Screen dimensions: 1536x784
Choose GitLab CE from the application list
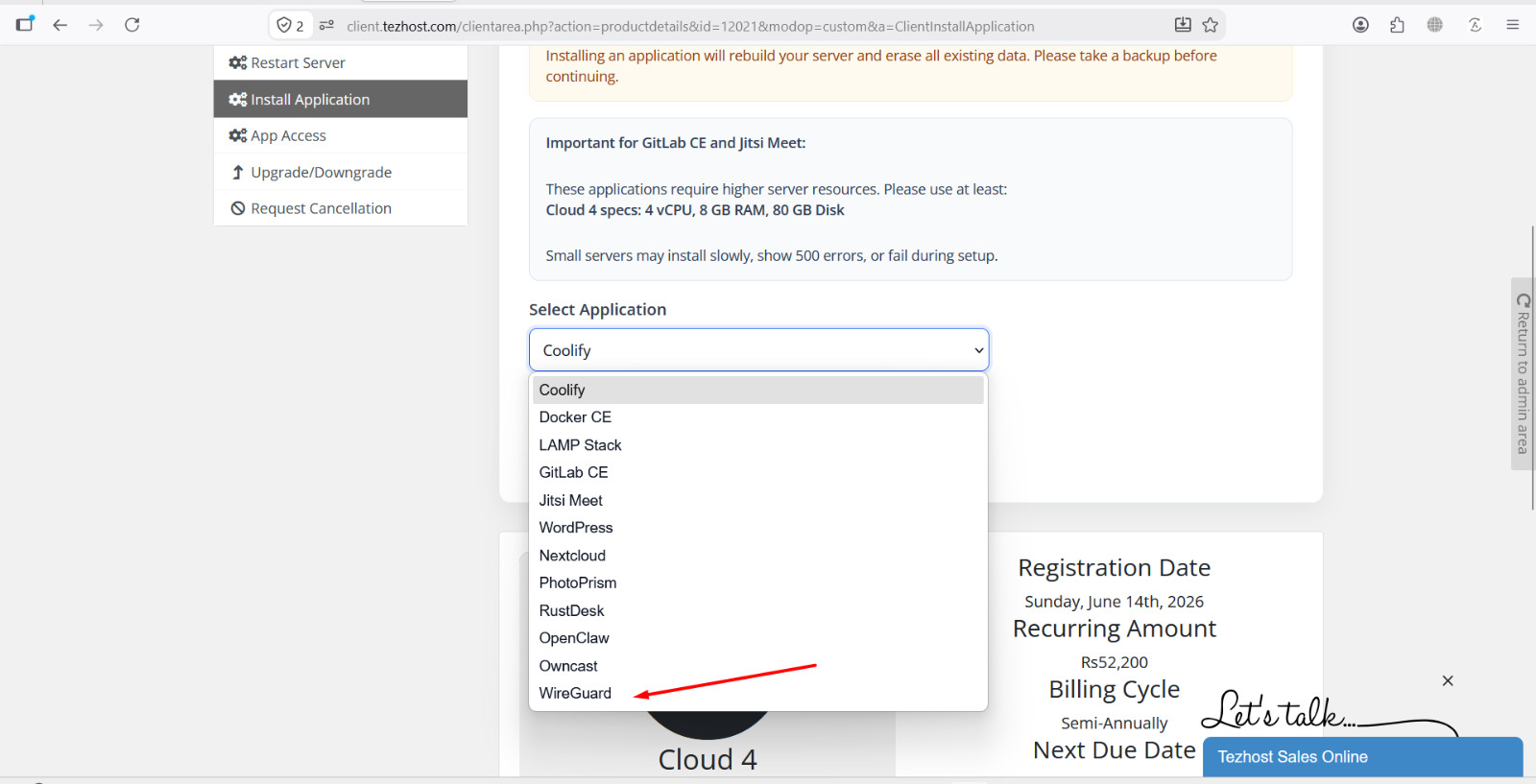(x=758, y=472)
